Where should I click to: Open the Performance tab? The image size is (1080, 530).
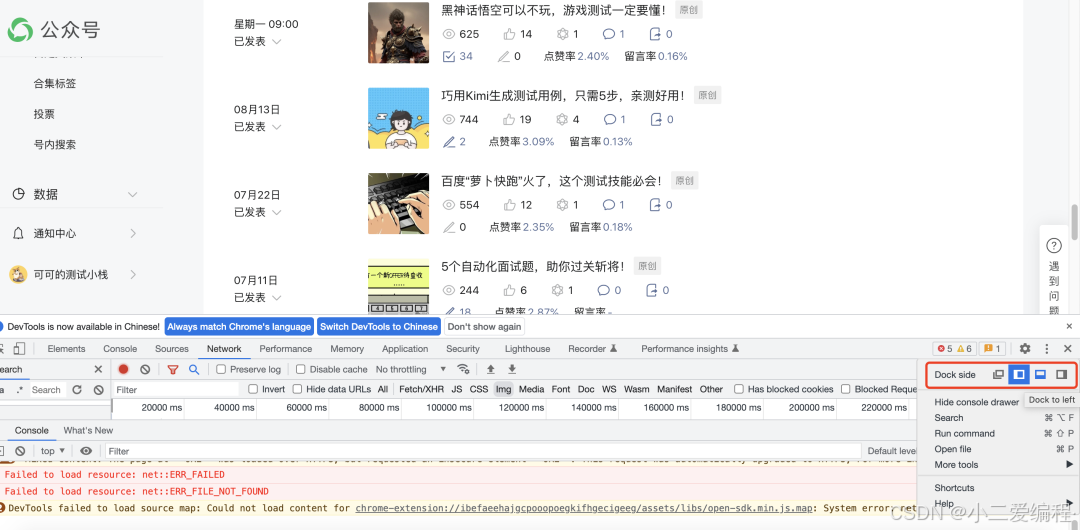(x=286, y=349)
